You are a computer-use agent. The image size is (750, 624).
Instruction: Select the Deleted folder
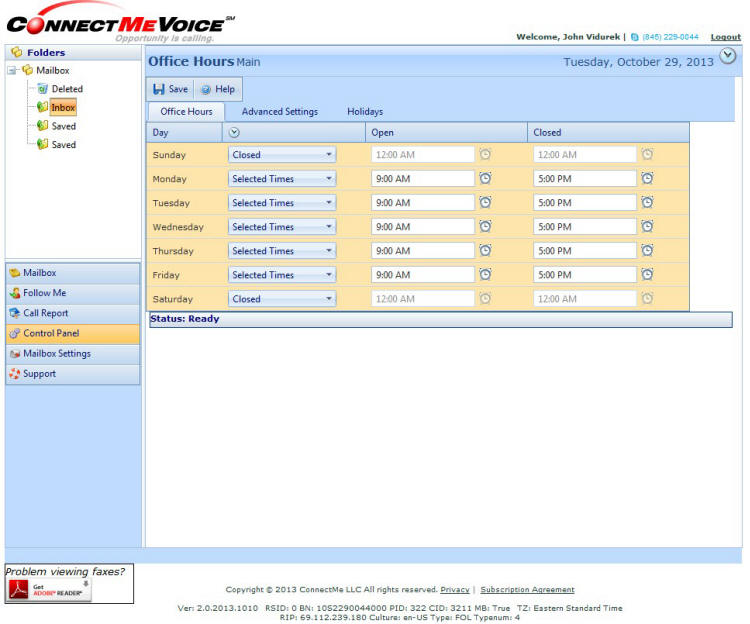pos(67,89)
